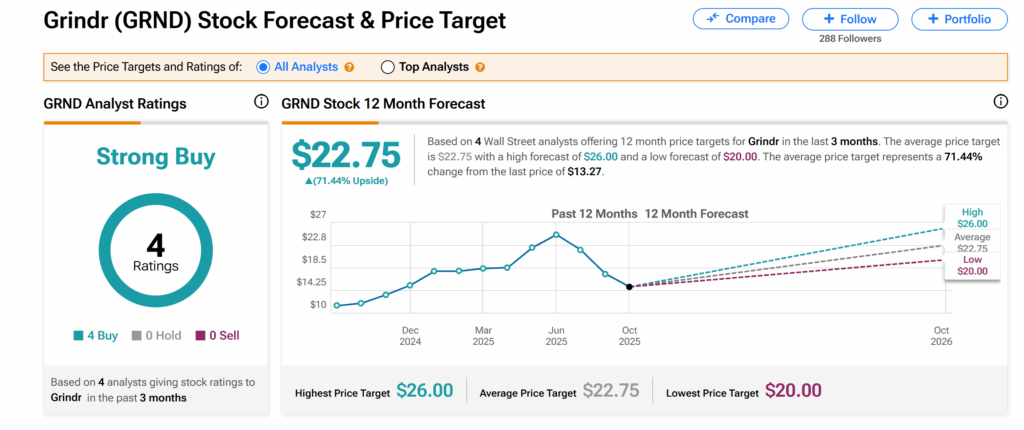This screenshot has width=1024, height=430.
Task: Select the Top Analysts radio option
Action: (388, 67)
